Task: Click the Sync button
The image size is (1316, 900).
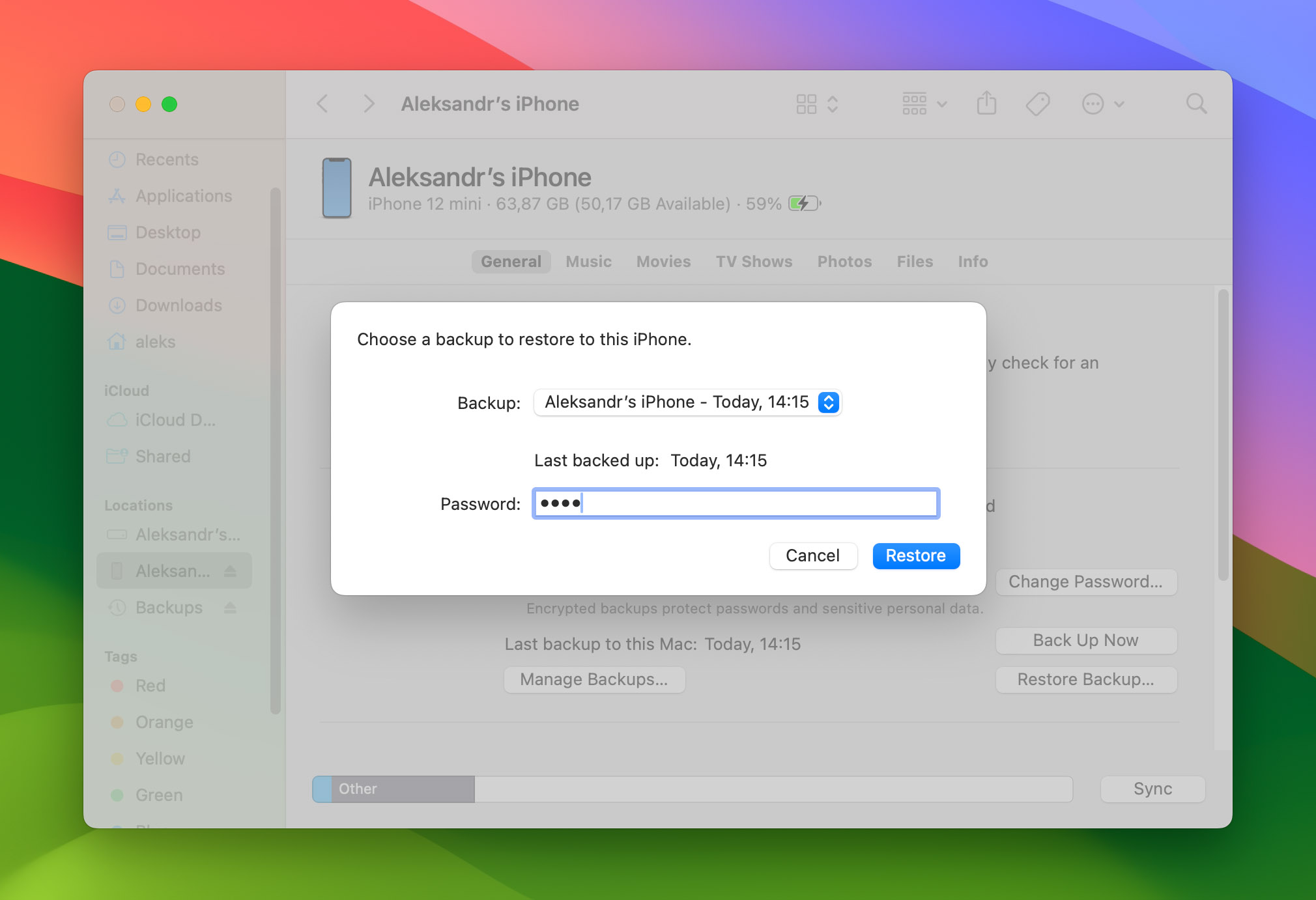Action: point(1152,789)
